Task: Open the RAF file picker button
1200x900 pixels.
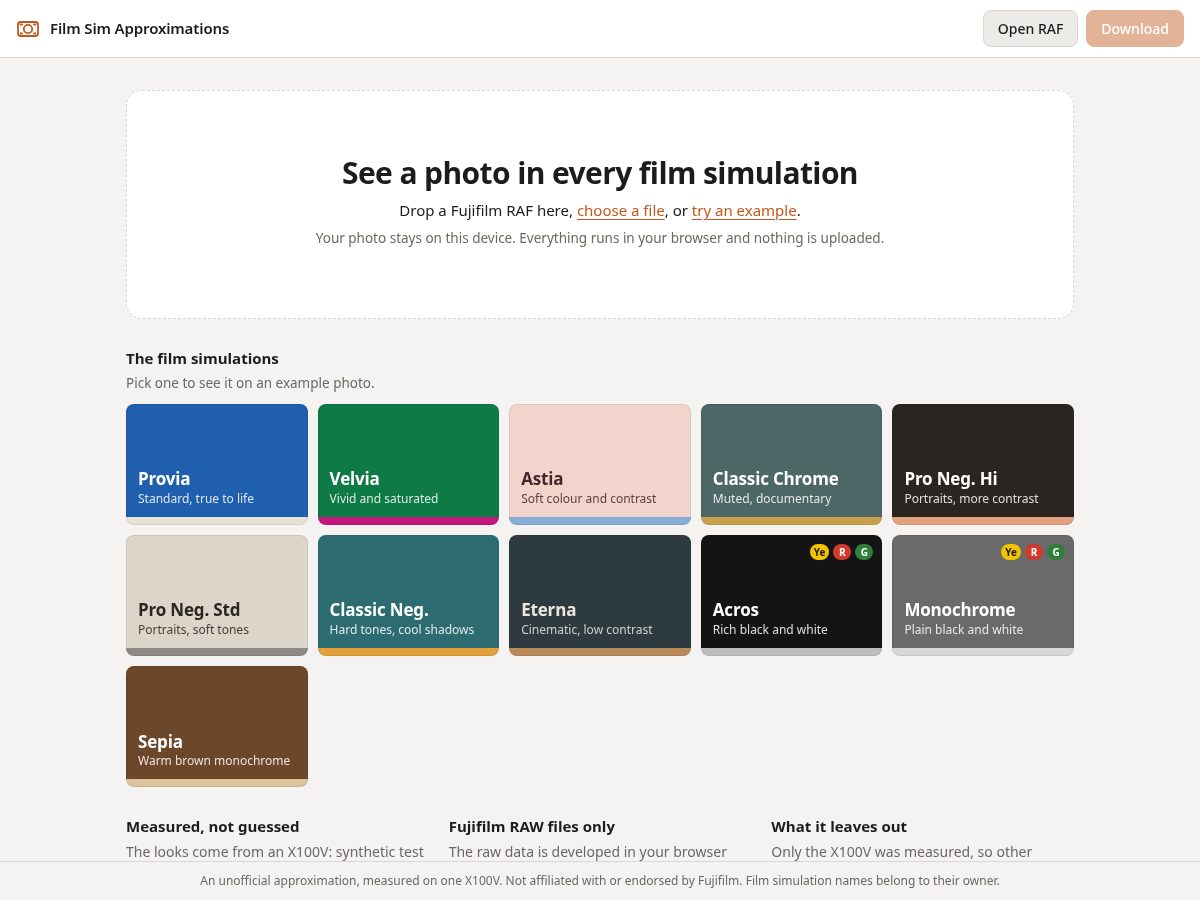Action: point(1030,29)
